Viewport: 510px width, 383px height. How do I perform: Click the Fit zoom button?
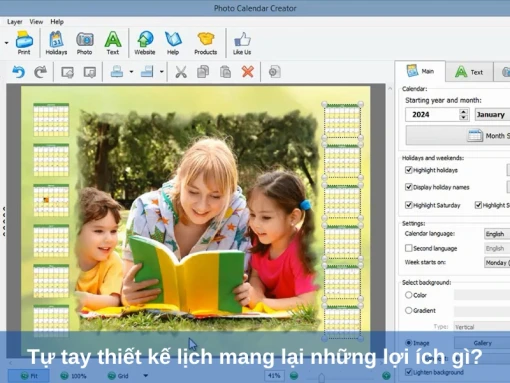pyautogui.click(x=29, y=376)
